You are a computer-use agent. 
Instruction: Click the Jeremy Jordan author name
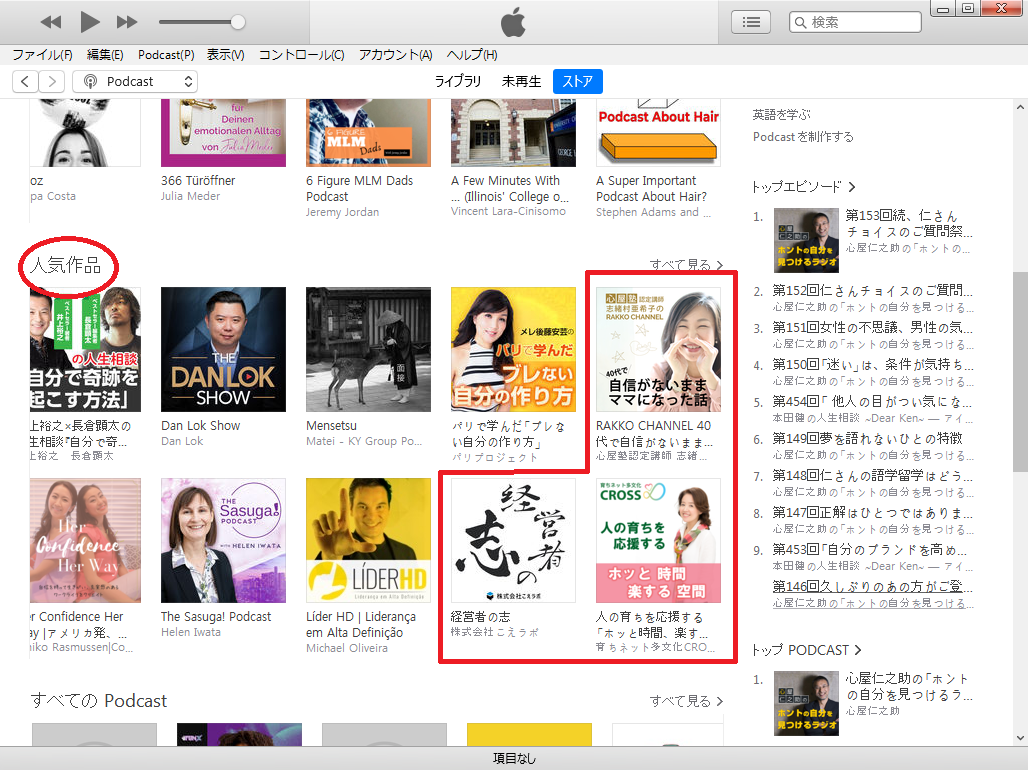(x=342, y=212)
